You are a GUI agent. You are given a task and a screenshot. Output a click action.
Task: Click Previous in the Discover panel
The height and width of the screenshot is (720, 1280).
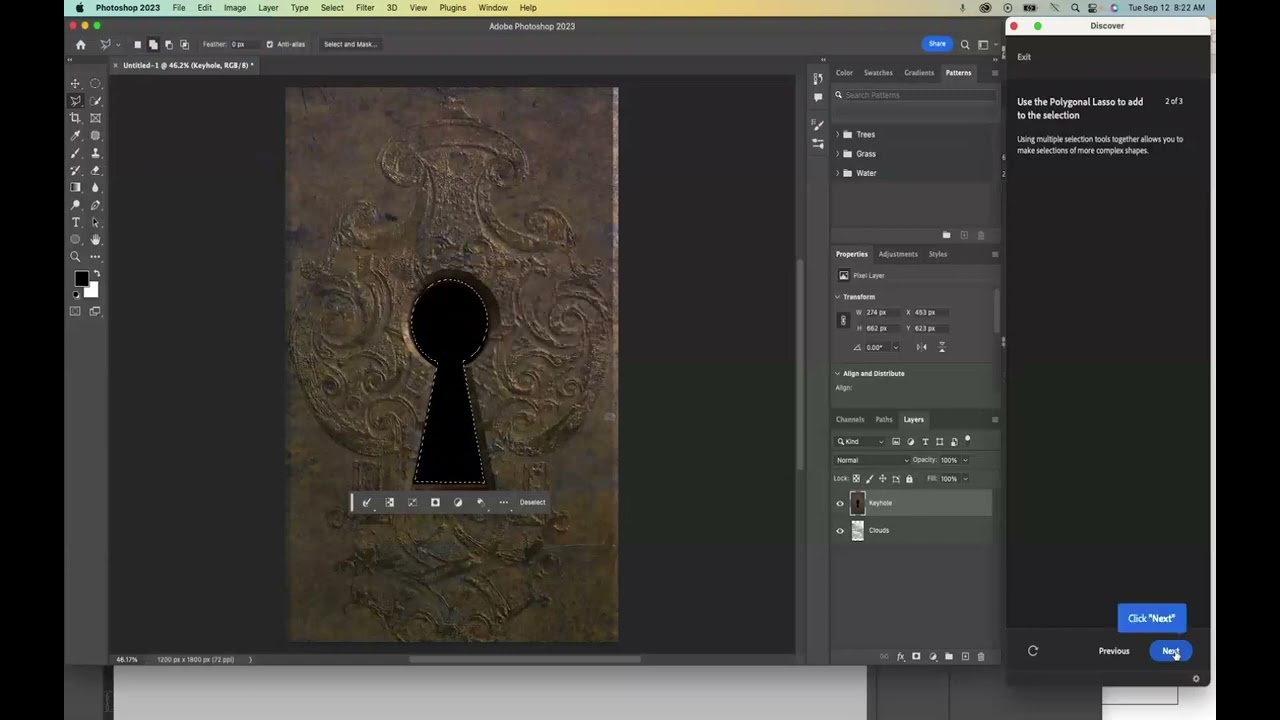1114,651
